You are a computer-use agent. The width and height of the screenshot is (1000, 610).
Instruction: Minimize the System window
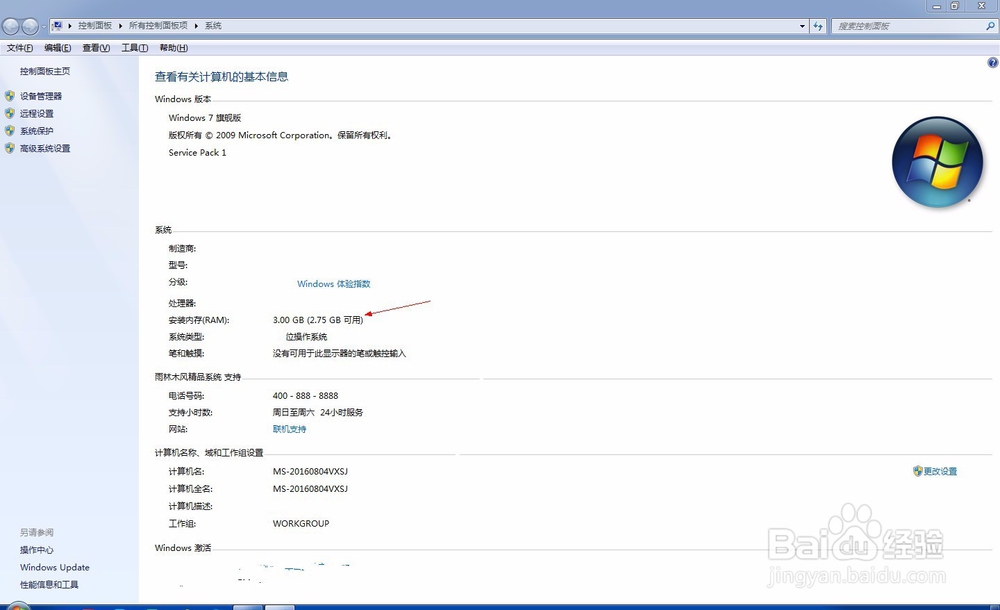click(936, 6)
